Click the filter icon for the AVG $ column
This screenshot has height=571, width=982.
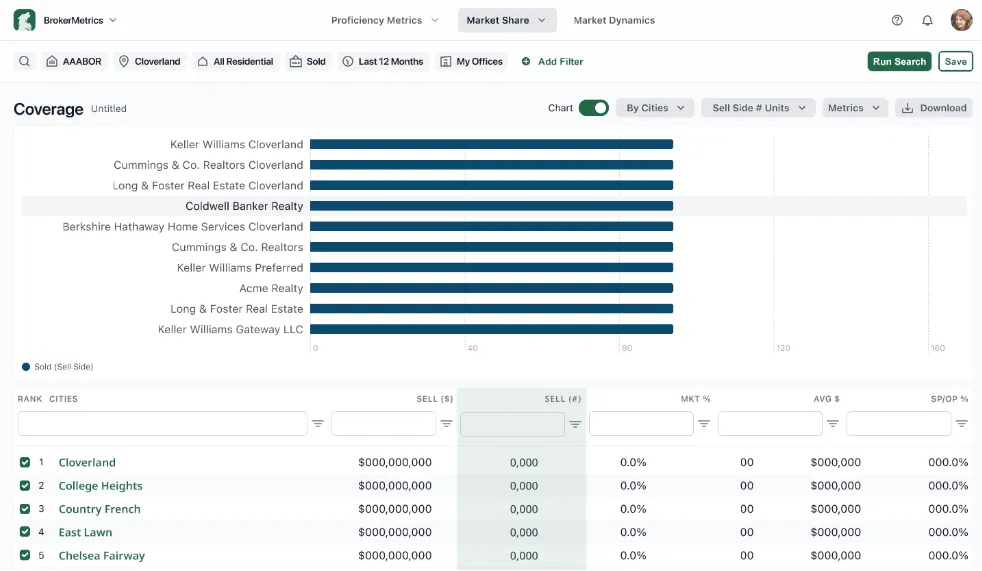coord(833,424)
